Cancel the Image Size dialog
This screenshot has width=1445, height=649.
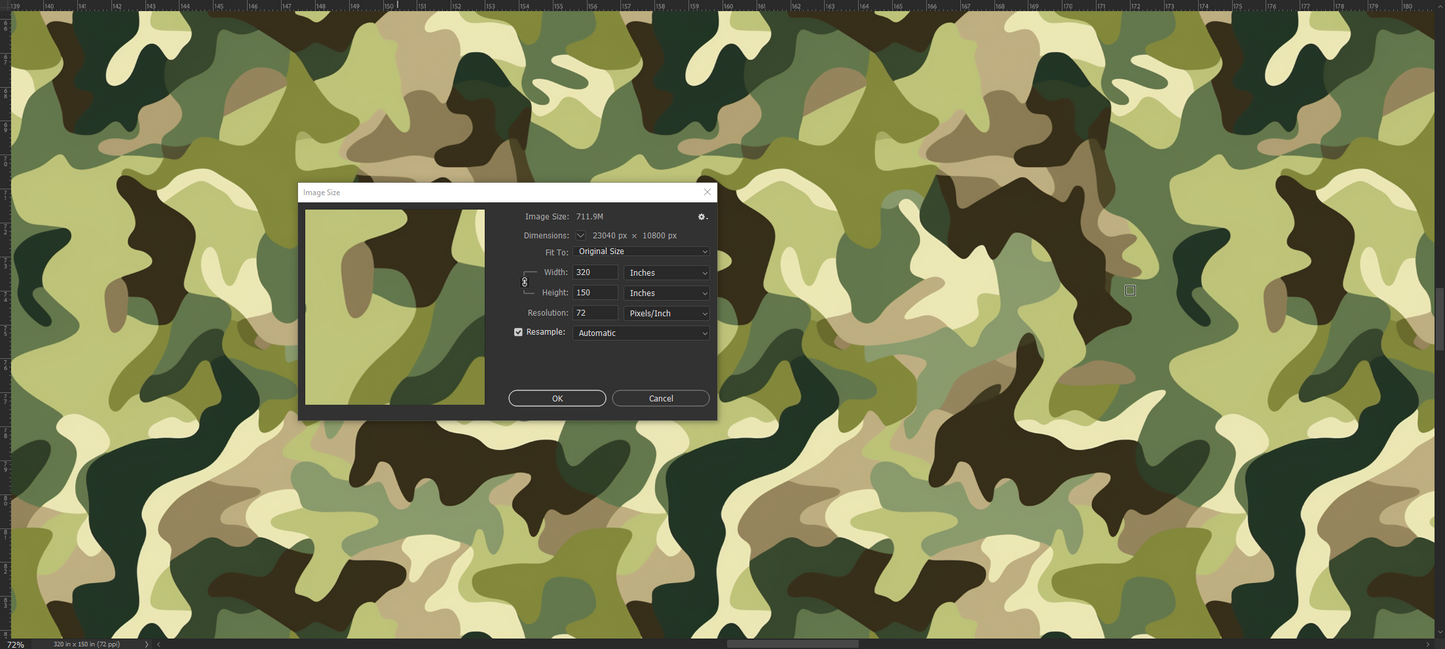(660, 398)
